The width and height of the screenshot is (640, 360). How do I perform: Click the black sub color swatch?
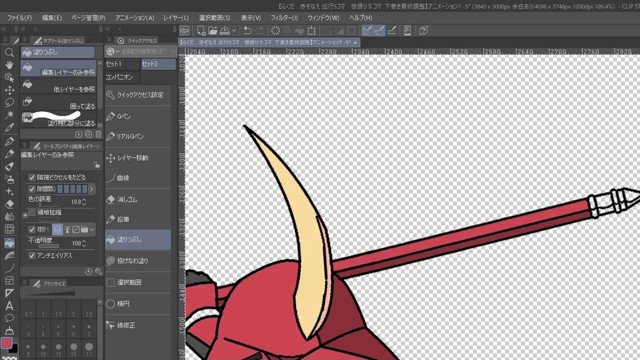[14, 349]
